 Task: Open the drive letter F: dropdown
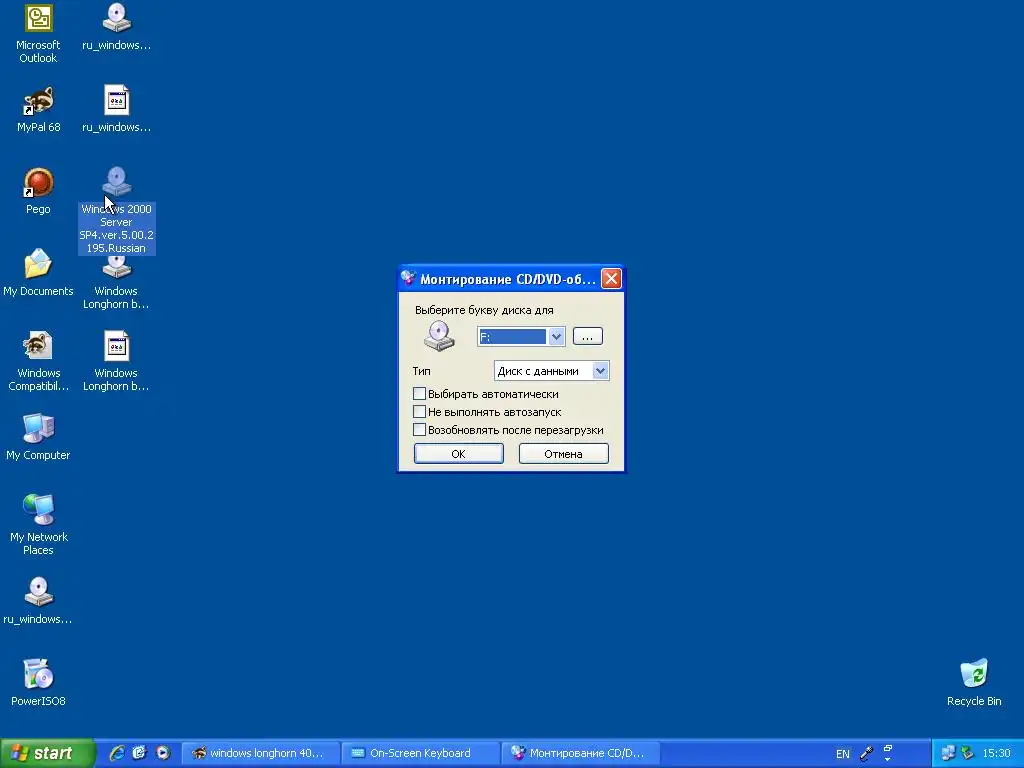pos(556,337)
